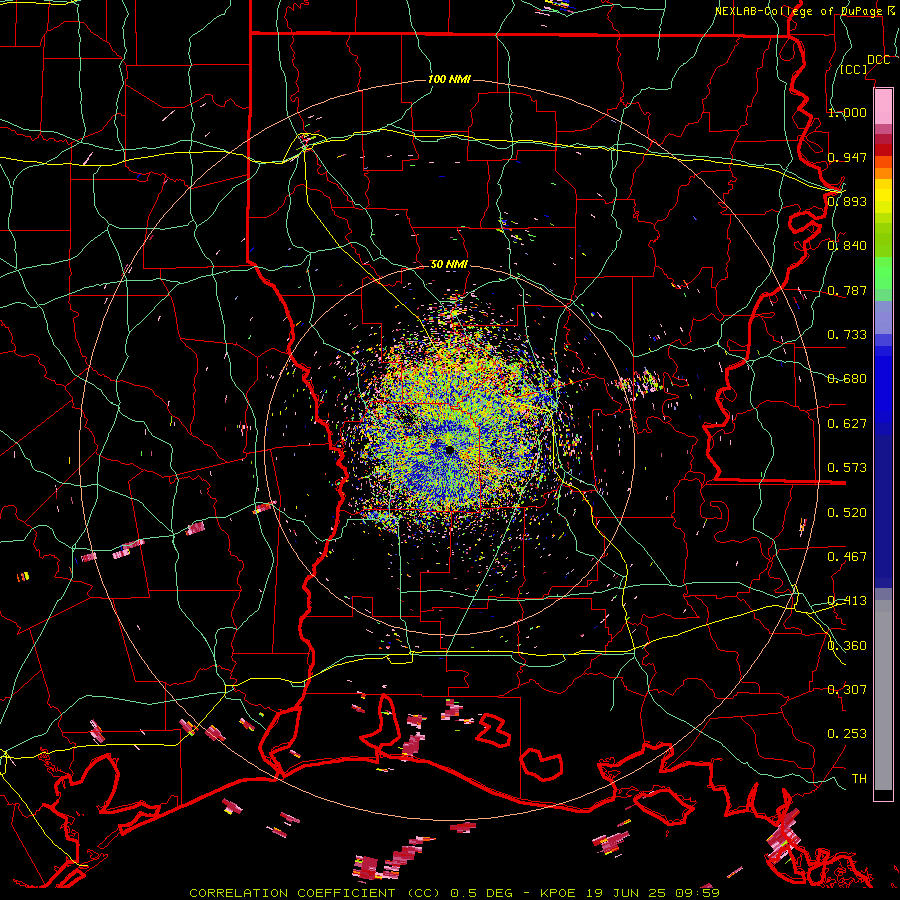Viewport: 900px width, 900px height.
Task: Select the 0.520 legend value
Action: 847,513
